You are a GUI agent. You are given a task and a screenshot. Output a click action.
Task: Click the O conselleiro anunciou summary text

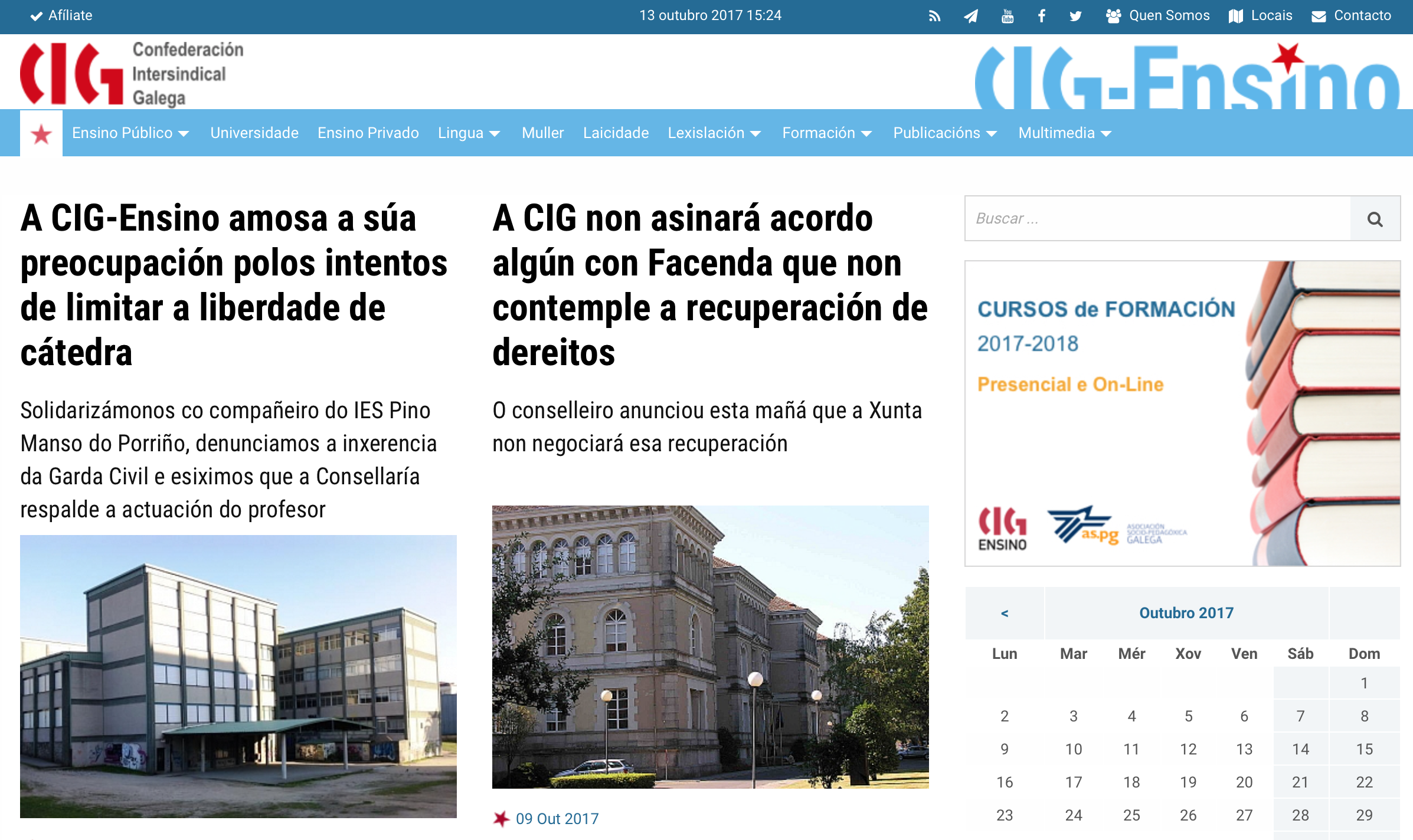click(707, 426)
